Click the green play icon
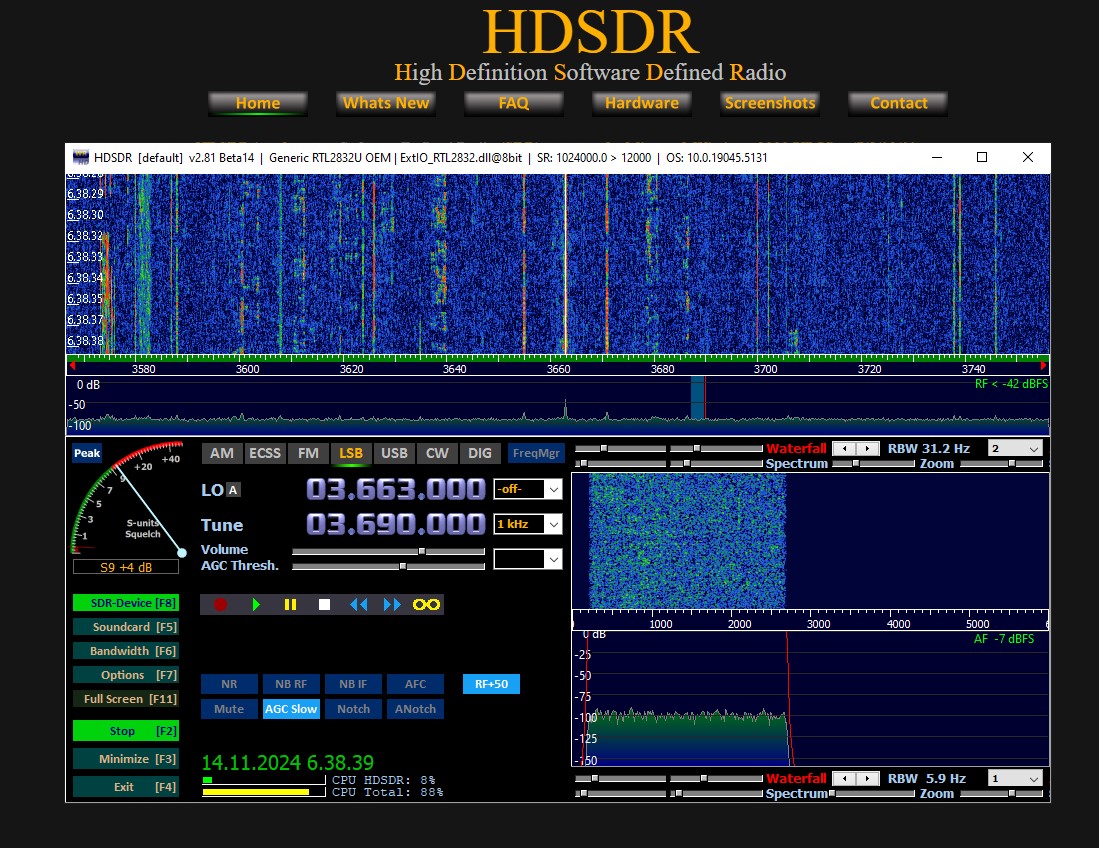The image size is (1099, 848). tap(257, 605)
